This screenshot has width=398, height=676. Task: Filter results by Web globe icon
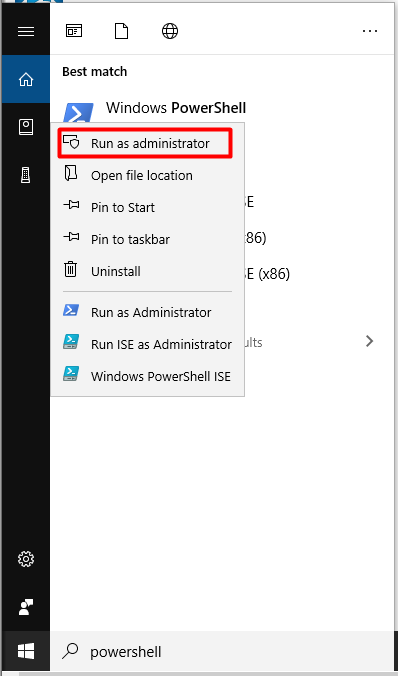[x=170, y=31]
